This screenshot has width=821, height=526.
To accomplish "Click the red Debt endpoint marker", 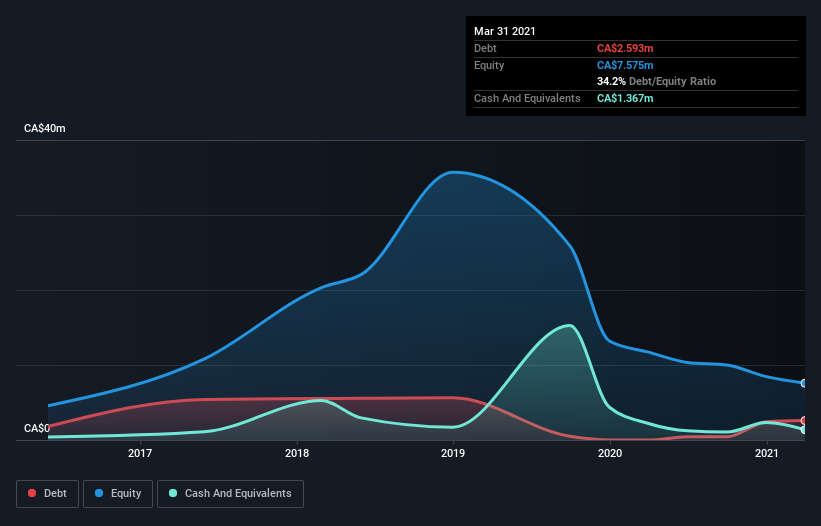I will point(804,420).
